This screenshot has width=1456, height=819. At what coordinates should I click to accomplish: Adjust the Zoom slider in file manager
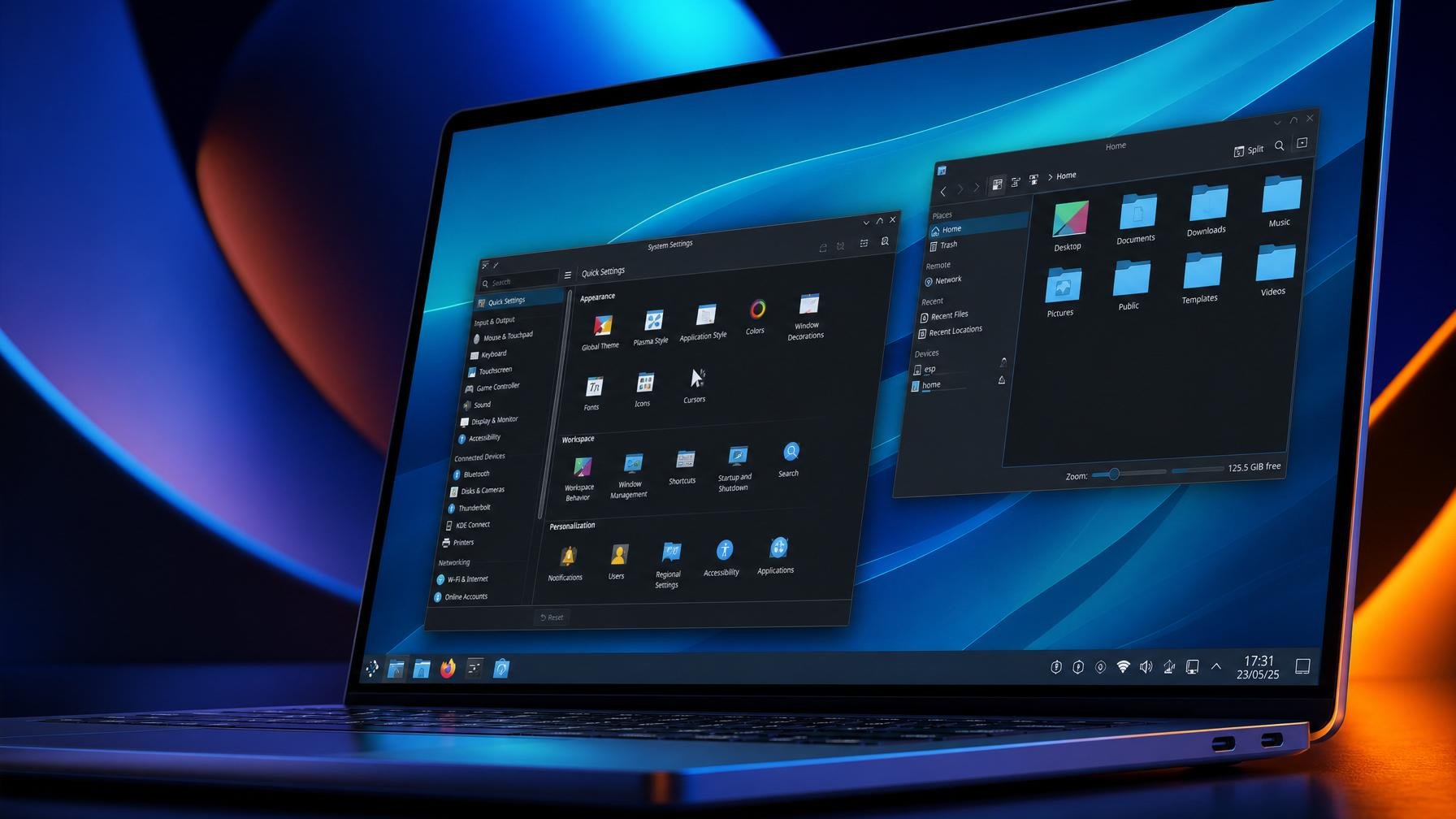pos(1129,473)
